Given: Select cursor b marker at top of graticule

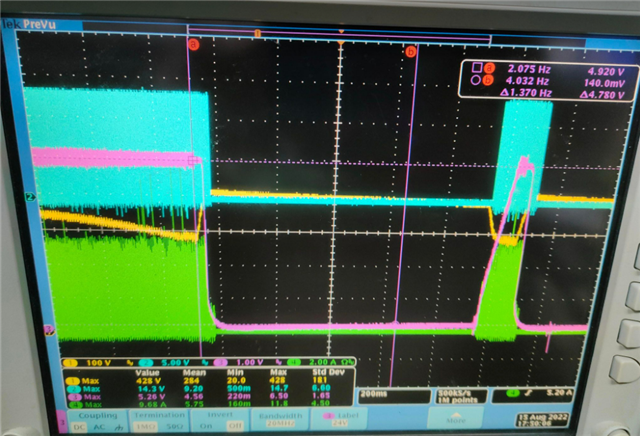Looking at the screenshot, I should tap(411, 51).
